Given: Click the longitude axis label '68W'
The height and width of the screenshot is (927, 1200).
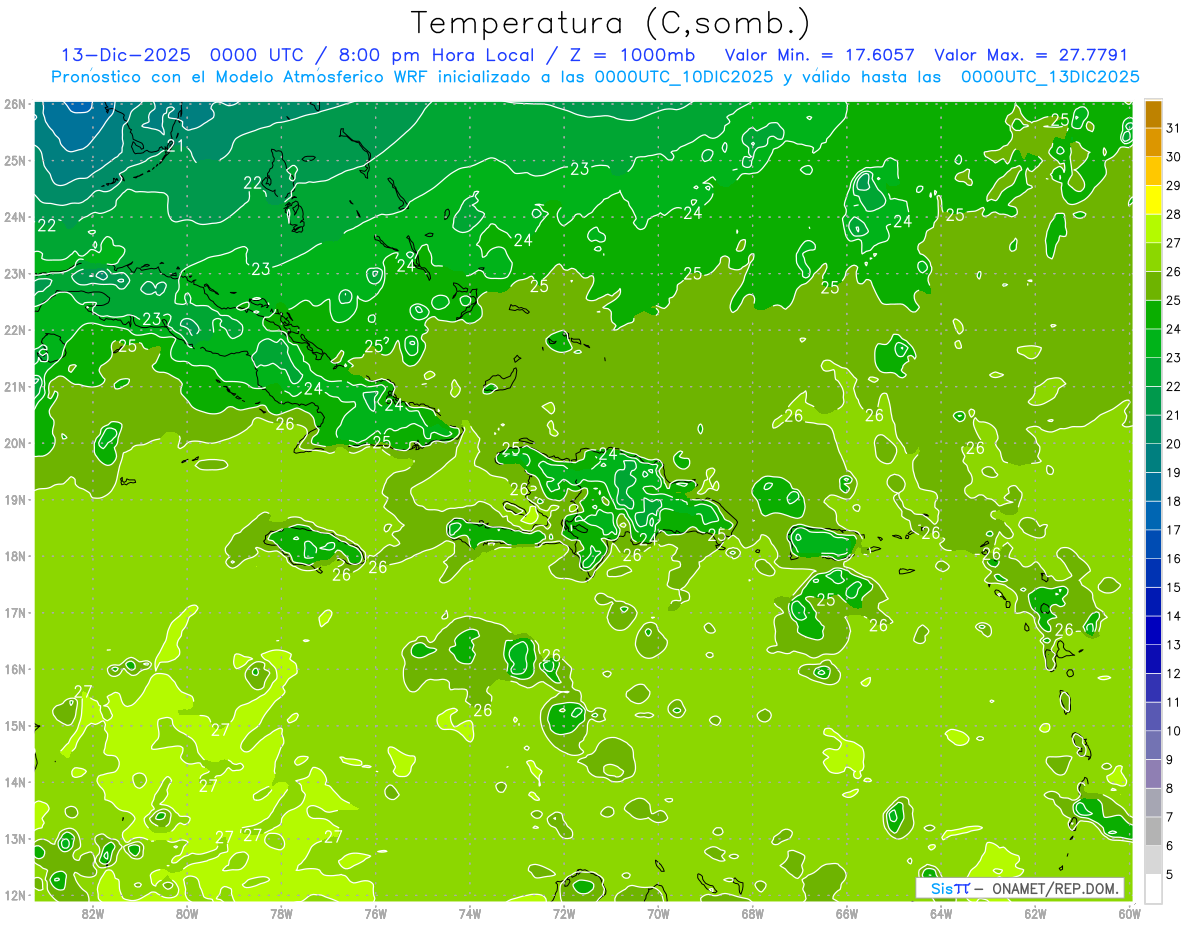Looking at the screenshot, I should (x=752, y=913).
